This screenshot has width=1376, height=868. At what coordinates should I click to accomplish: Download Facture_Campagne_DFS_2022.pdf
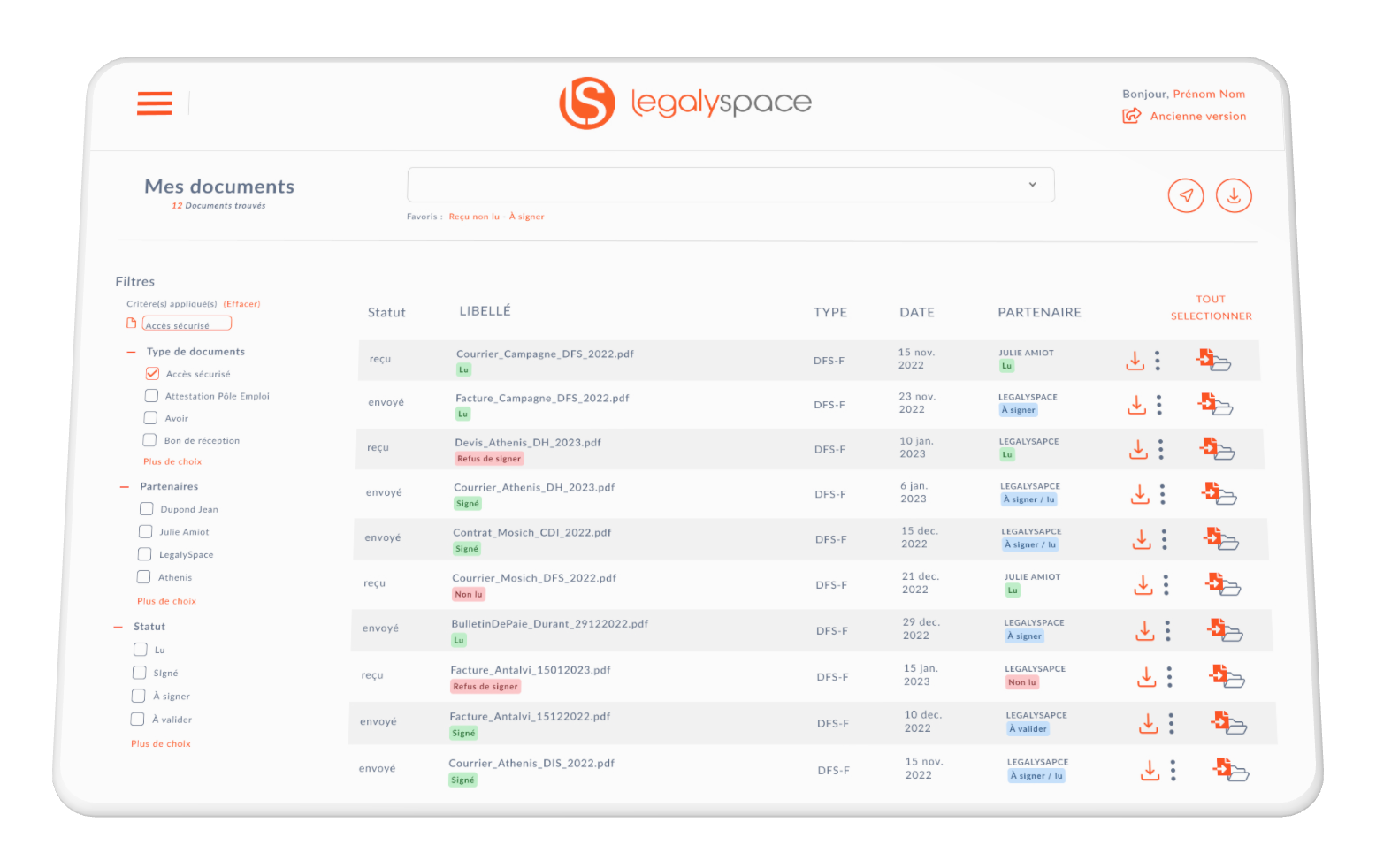tap(1136, 405)
